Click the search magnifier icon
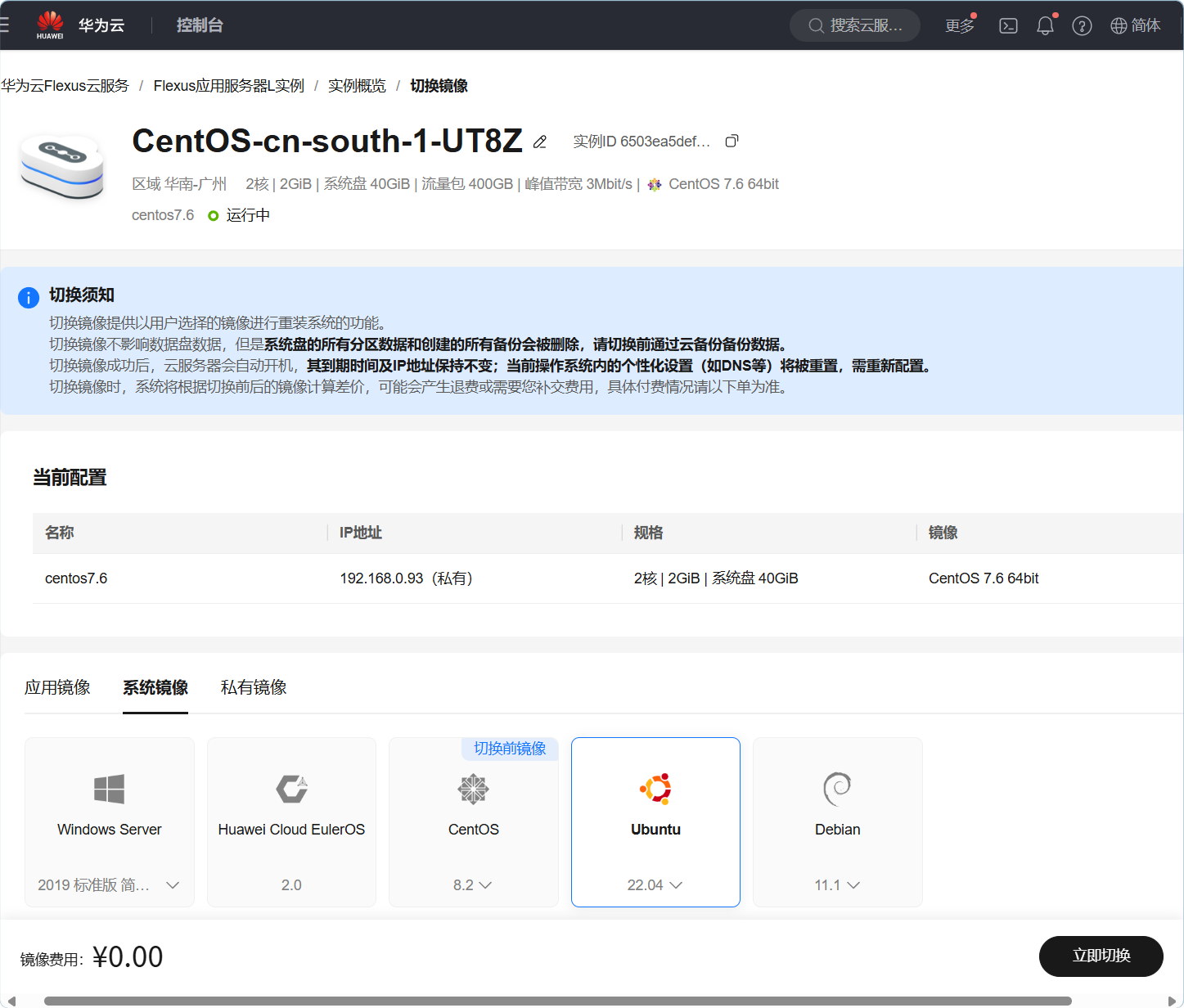This screenshot has width=1184, height=1008. 816,25
